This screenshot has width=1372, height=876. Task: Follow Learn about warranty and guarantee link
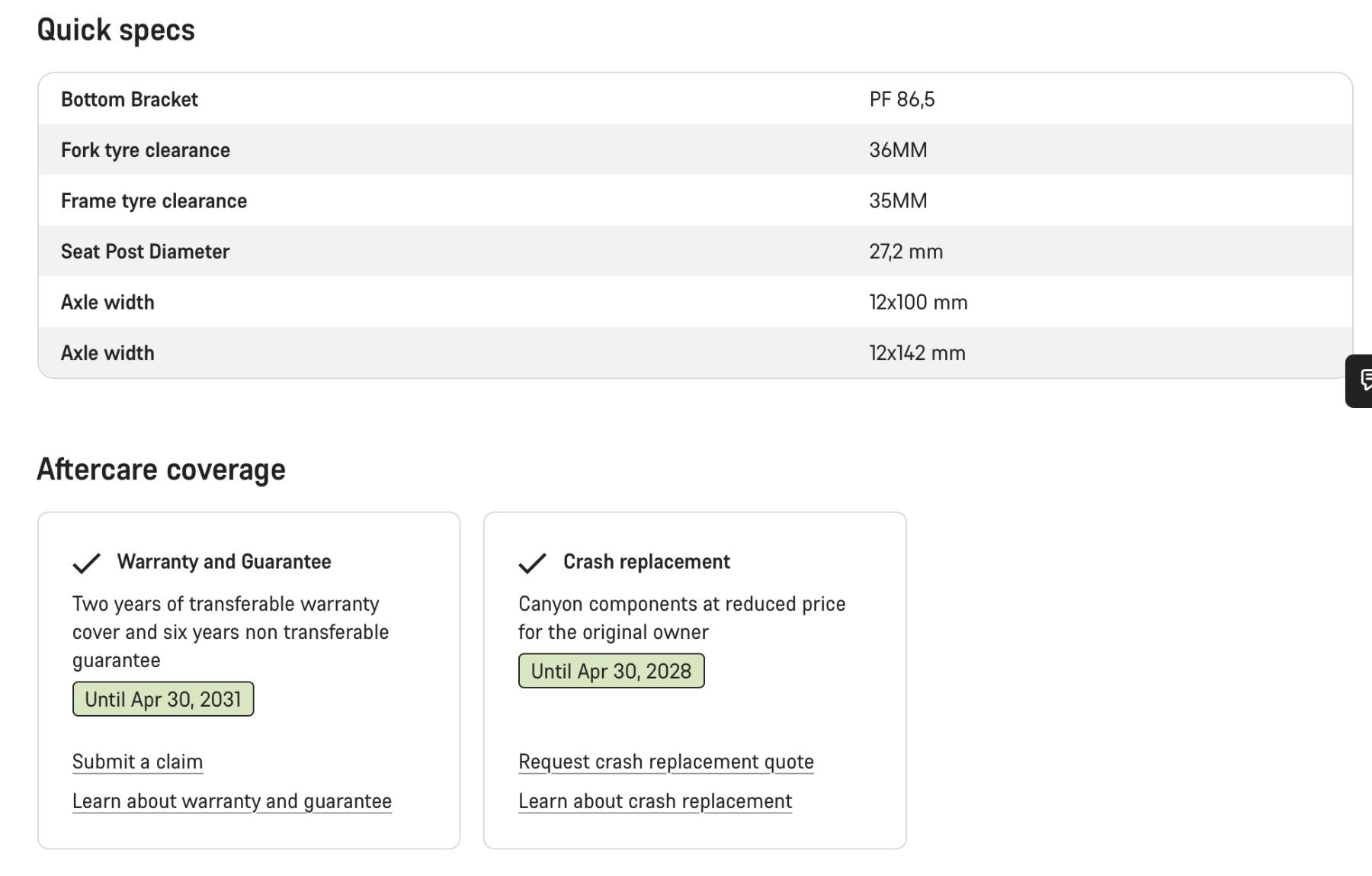coord(232,801)
